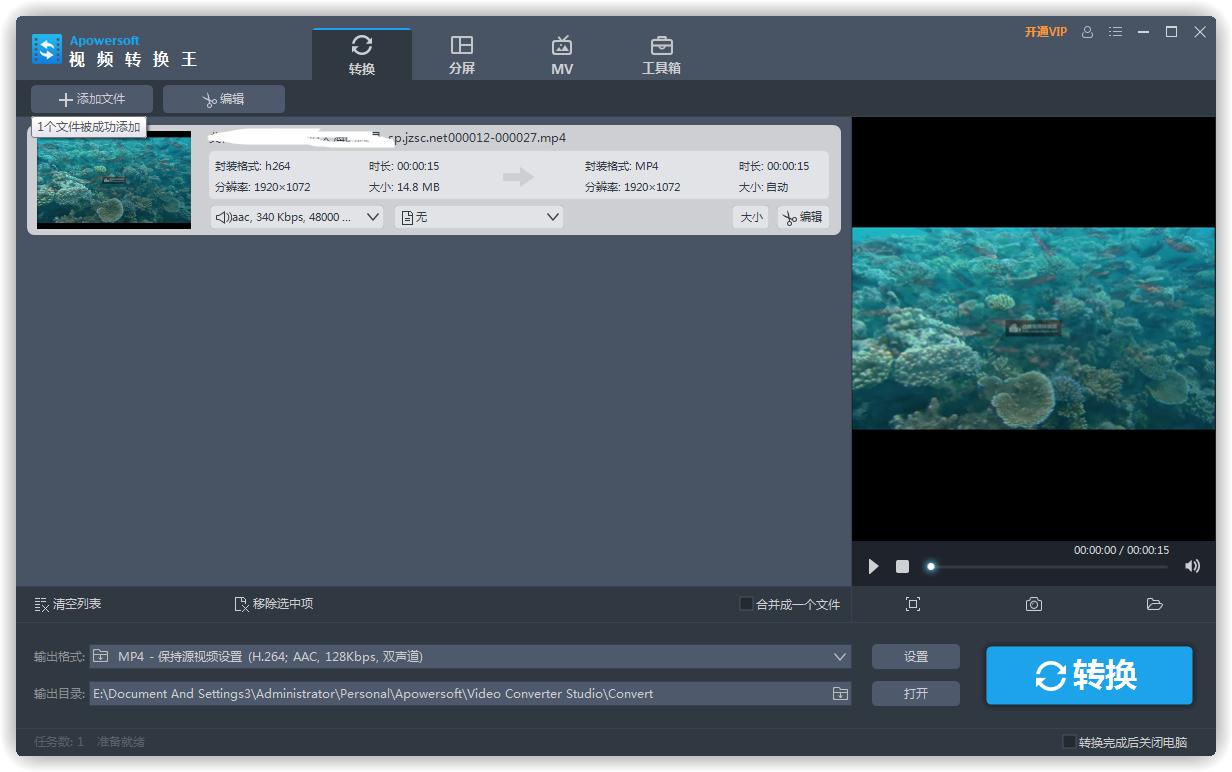This screenshot has width=1232, height=772.
Task: Switch to the 分屏 tab
Action: click(461, 55)
